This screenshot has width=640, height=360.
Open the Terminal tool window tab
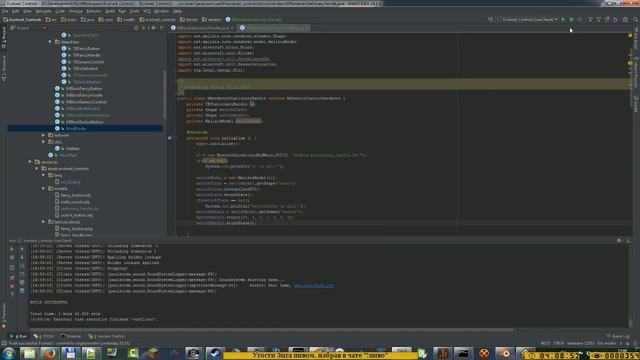(x=71, y=336)
